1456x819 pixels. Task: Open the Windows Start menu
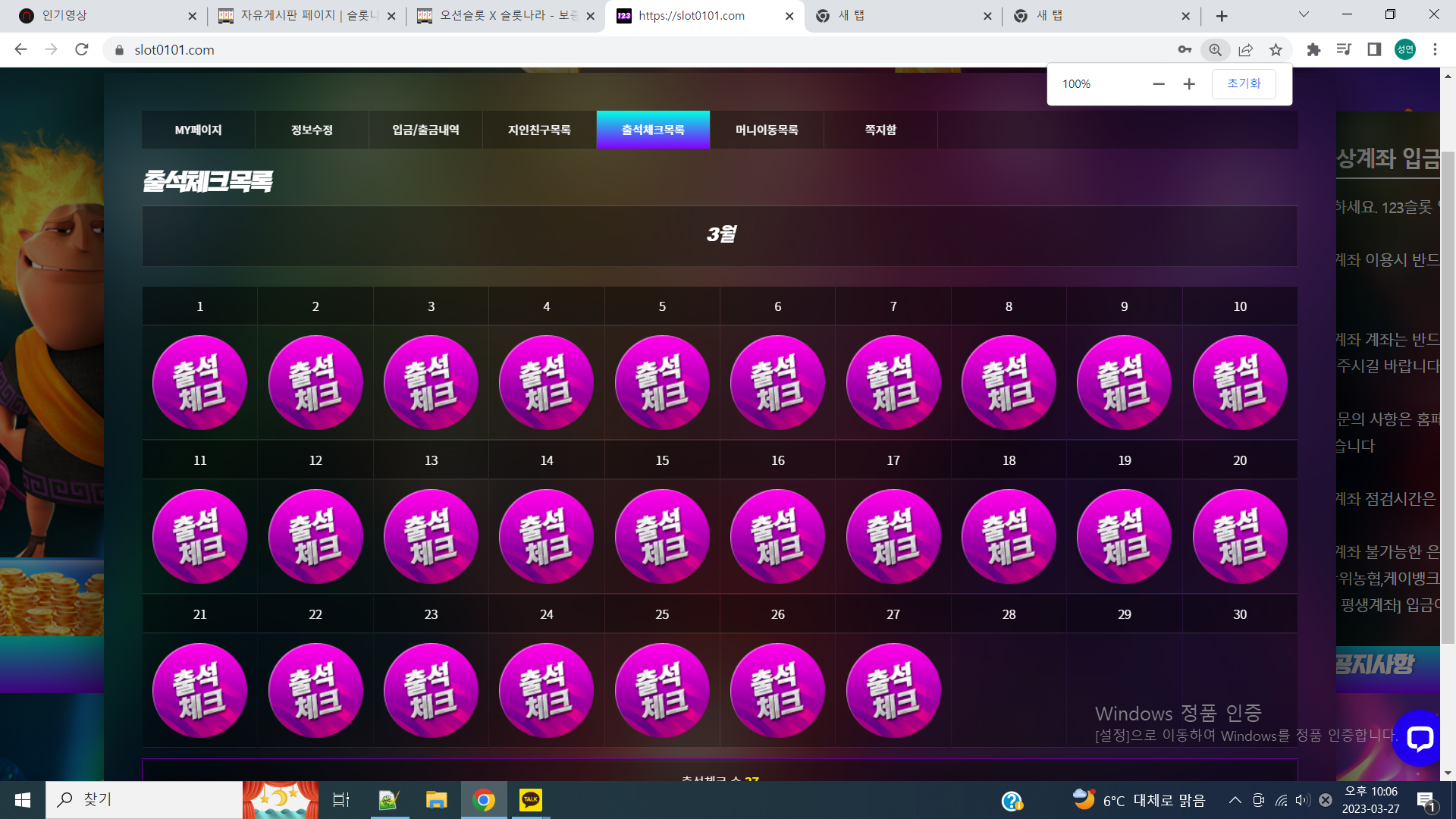pyautogui.click(x=23, y=800)
